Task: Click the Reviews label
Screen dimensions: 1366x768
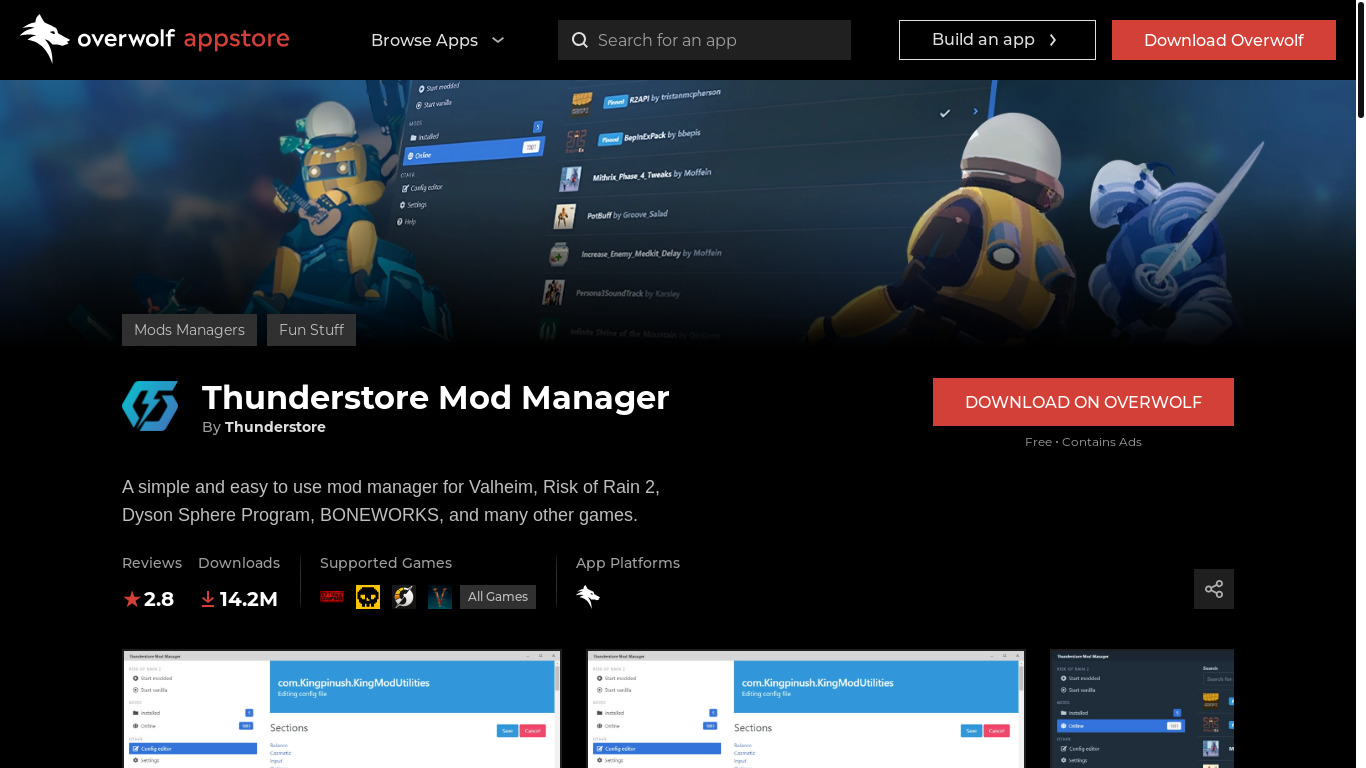Action: (152, 563)
